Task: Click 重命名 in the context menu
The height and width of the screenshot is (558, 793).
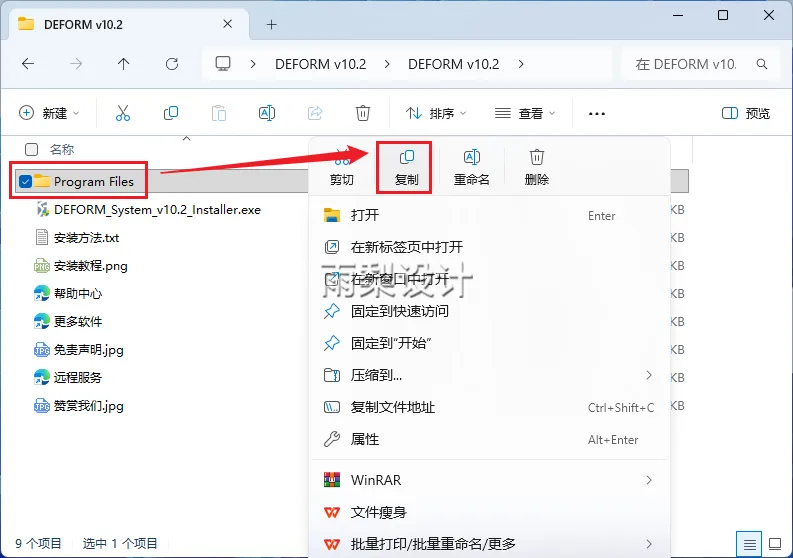Action: (471, 167)
